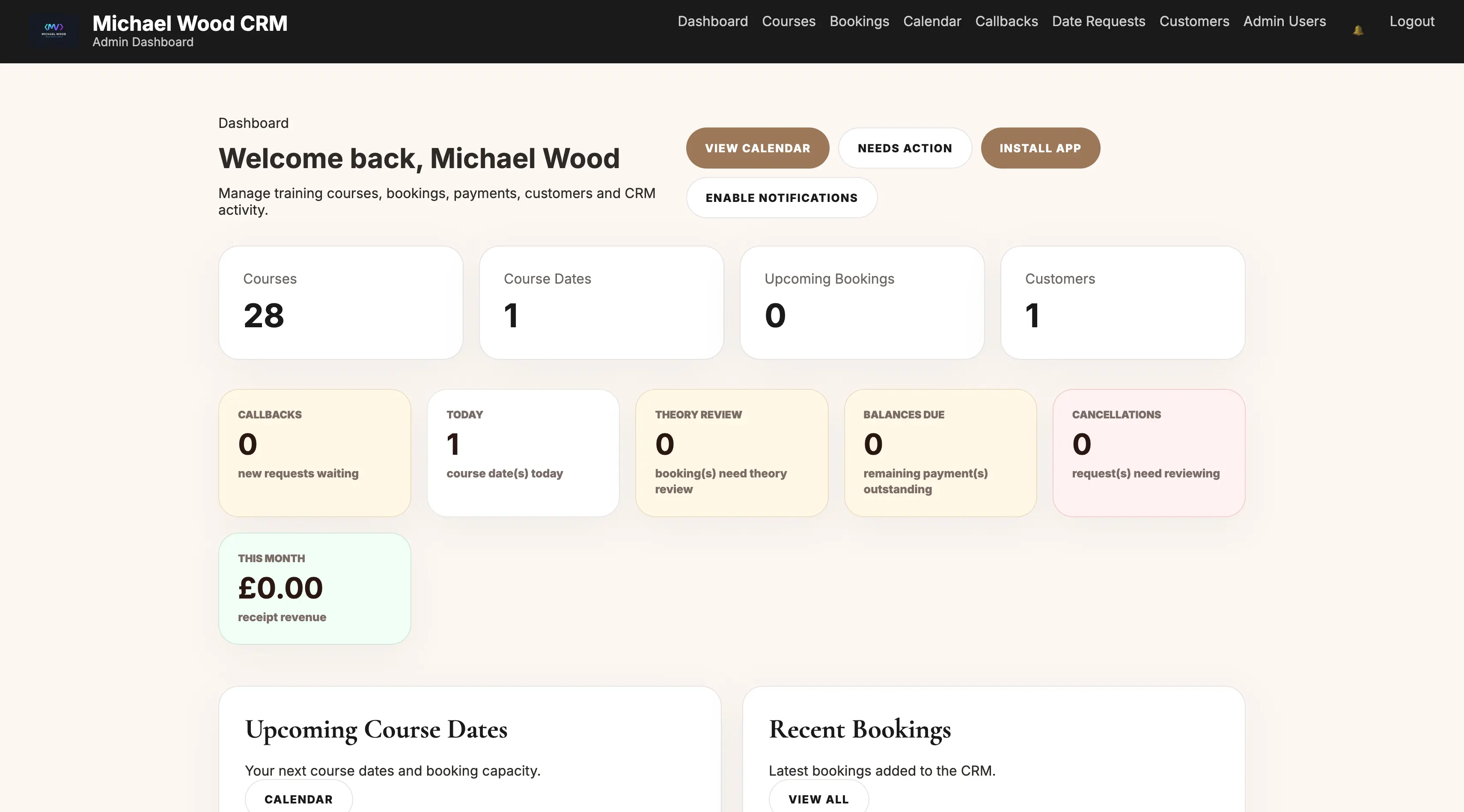Click Enable Notifications button
Viewport: 1464px width, 812px height.
[x=782, y=198]
